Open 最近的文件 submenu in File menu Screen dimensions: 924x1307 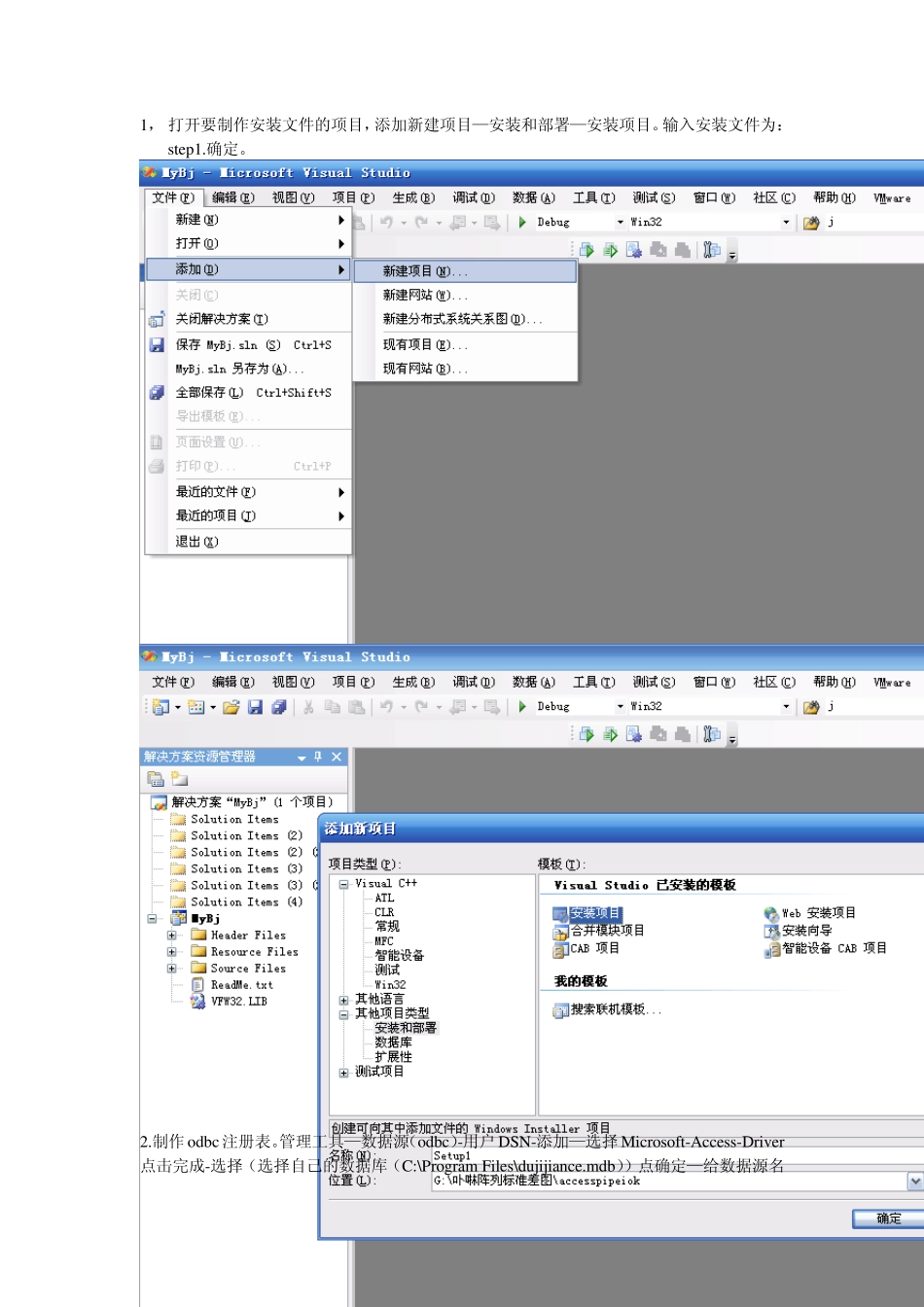248,492
